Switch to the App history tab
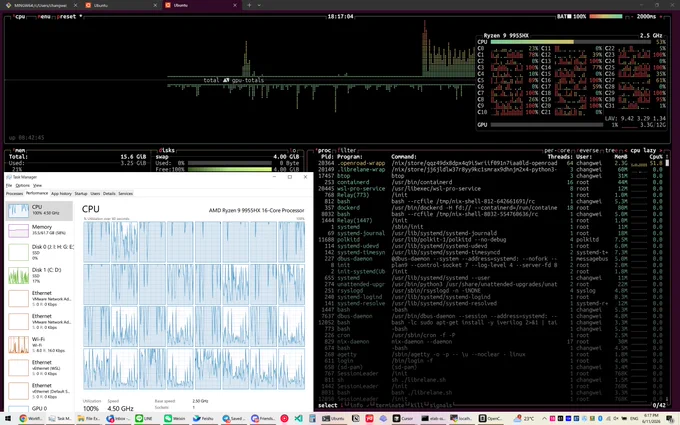680x425 pixels. pyautogui.click(x=61, y=193)
